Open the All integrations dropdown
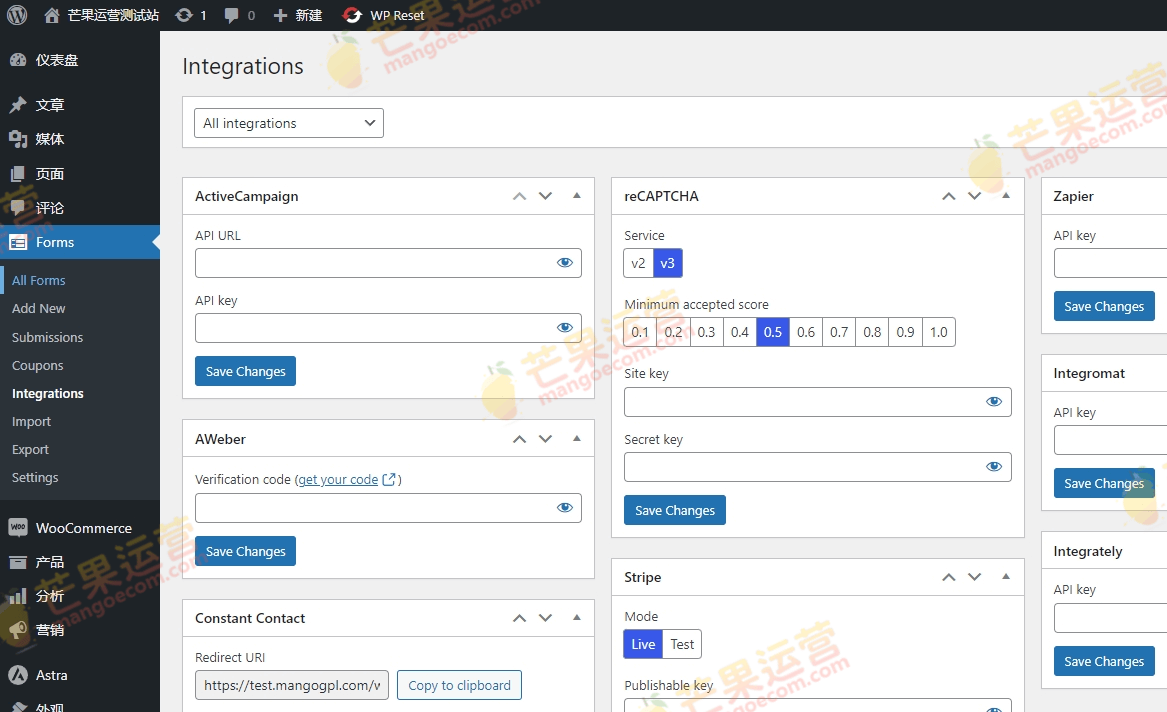 (x=288, y=122)
